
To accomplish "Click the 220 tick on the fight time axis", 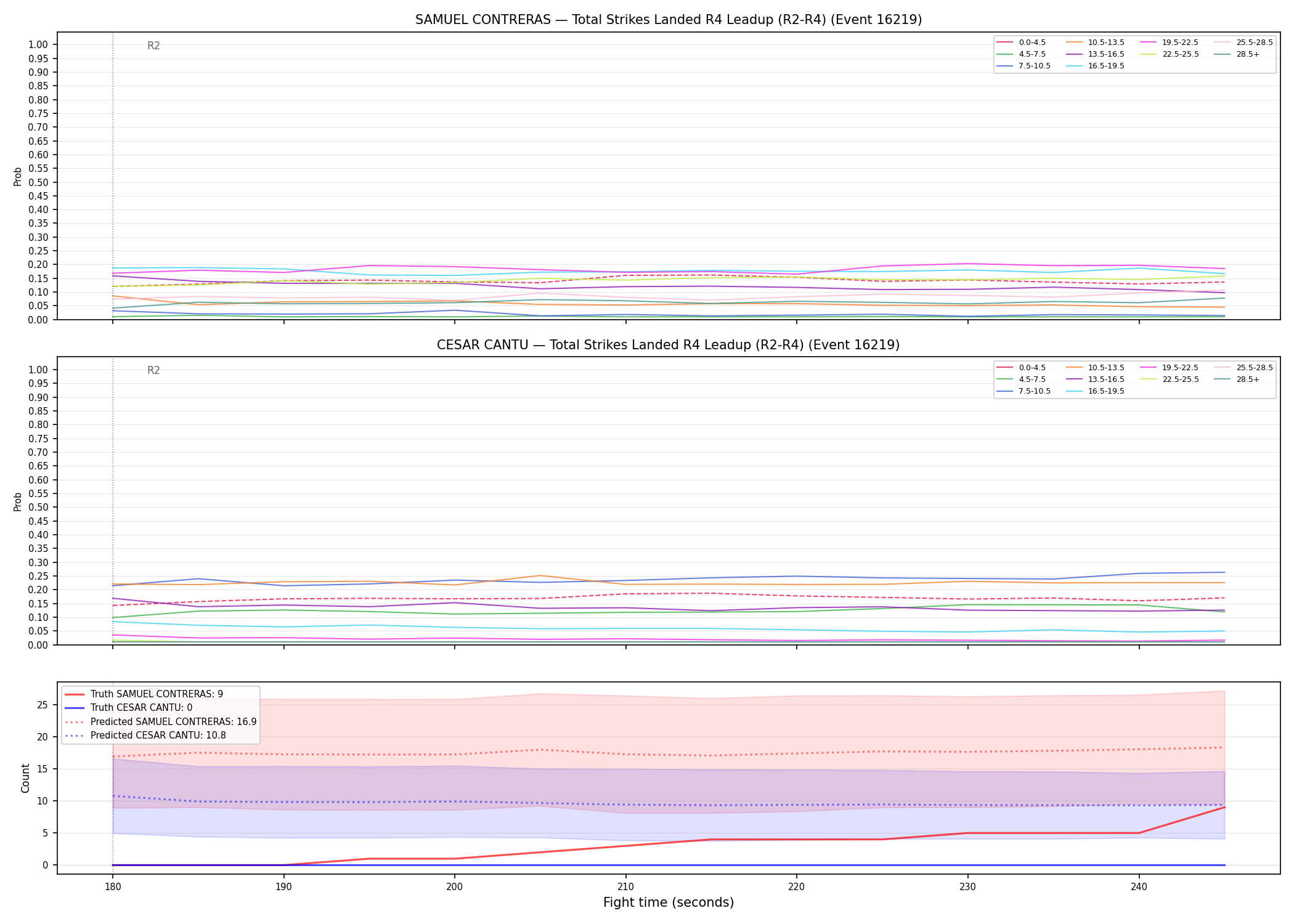I will click(x=797, y=887).
